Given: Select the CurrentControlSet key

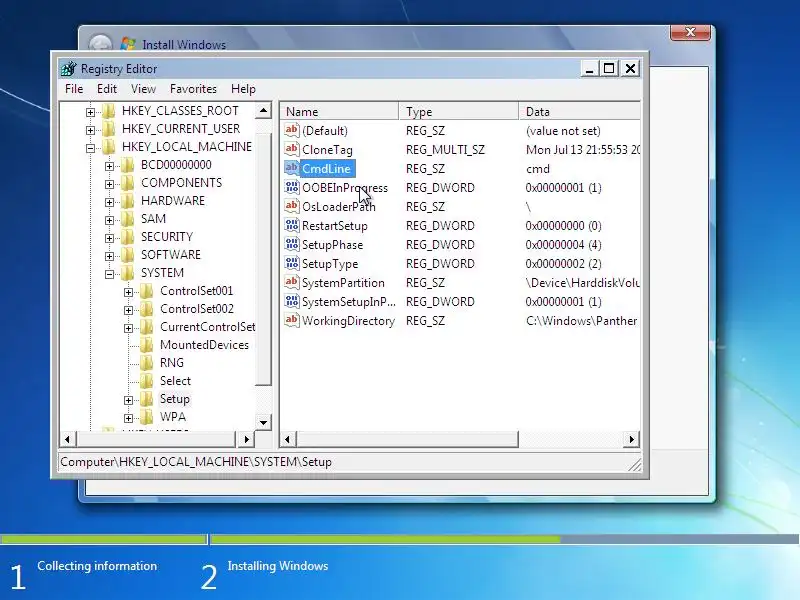Looking at the screenshot, I should click(x=207, y=327).
